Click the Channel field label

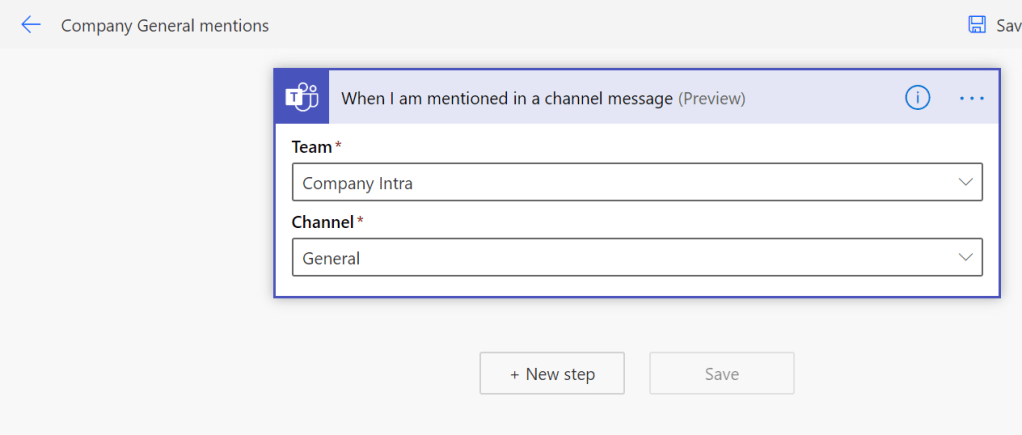coord(322,222)
